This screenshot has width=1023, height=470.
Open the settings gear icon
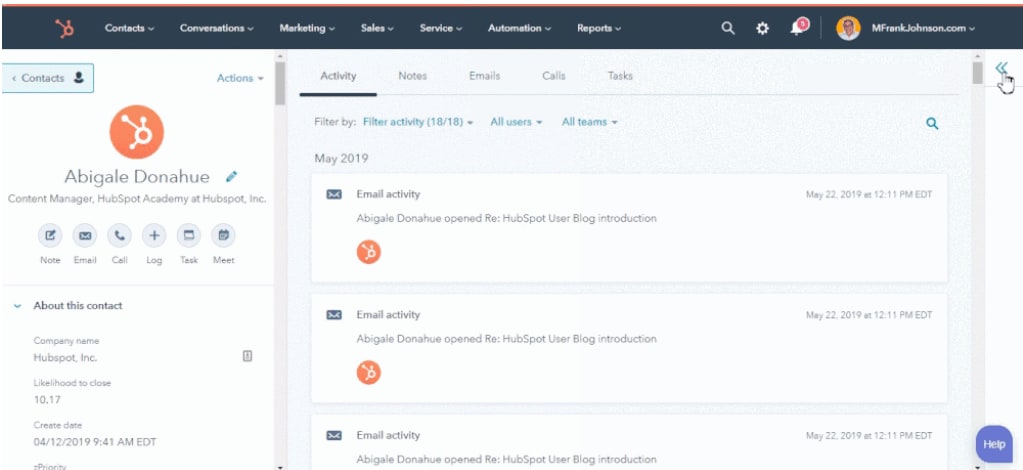[762, 28]
